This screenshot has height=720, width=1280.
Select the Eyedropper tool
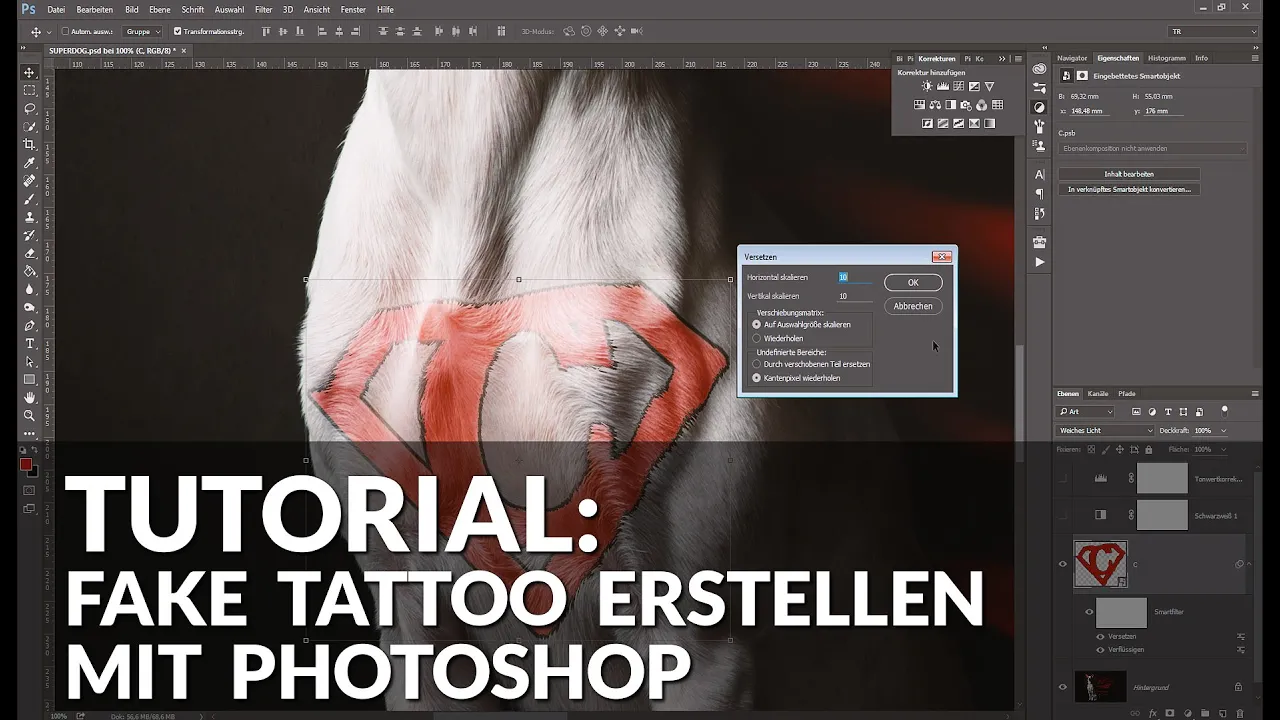pos(29,162)
